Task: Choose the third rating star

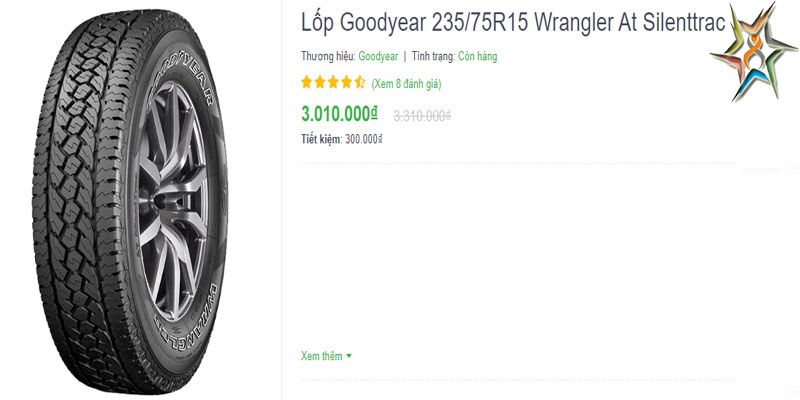Action: [333, 82]
